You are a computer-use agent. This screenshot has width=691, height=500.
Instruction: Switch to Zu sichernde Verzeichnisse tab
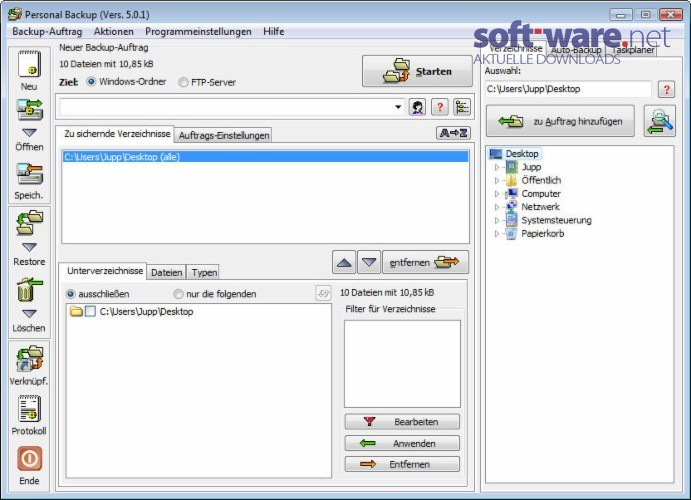[117, 133]
